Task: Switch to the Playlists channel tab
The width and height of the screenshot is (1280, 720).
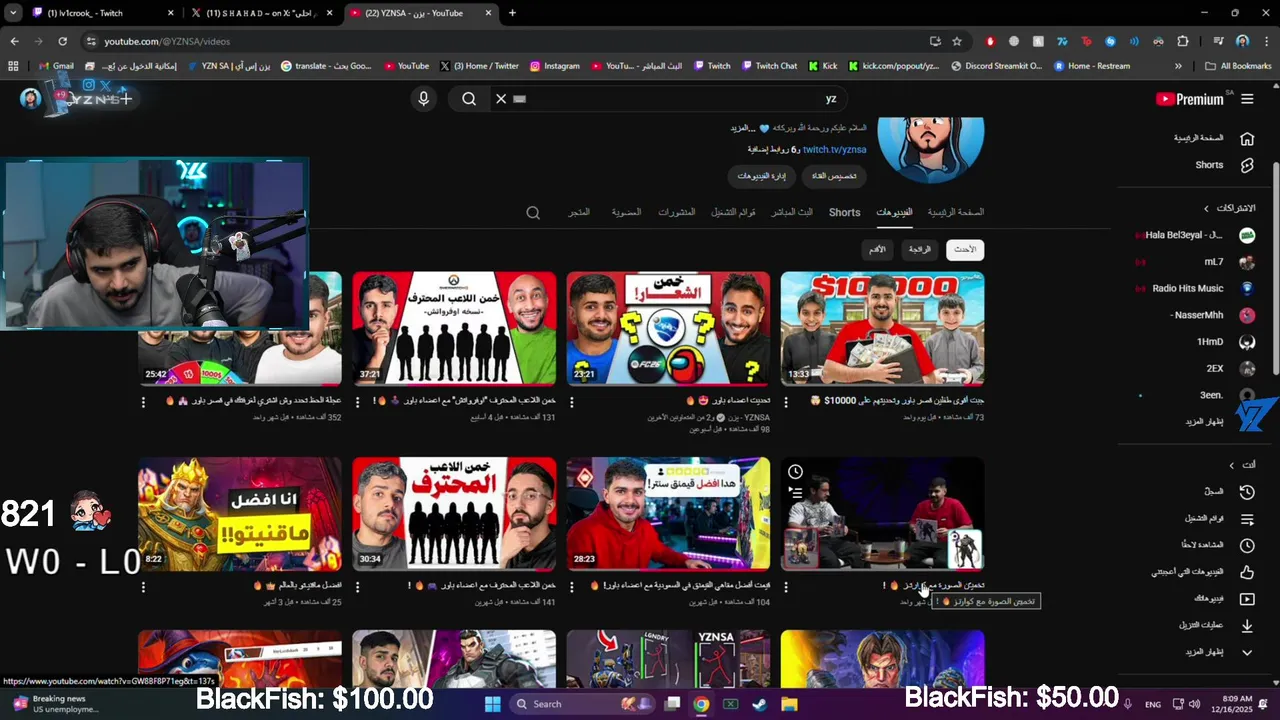Action: point(733,212)
